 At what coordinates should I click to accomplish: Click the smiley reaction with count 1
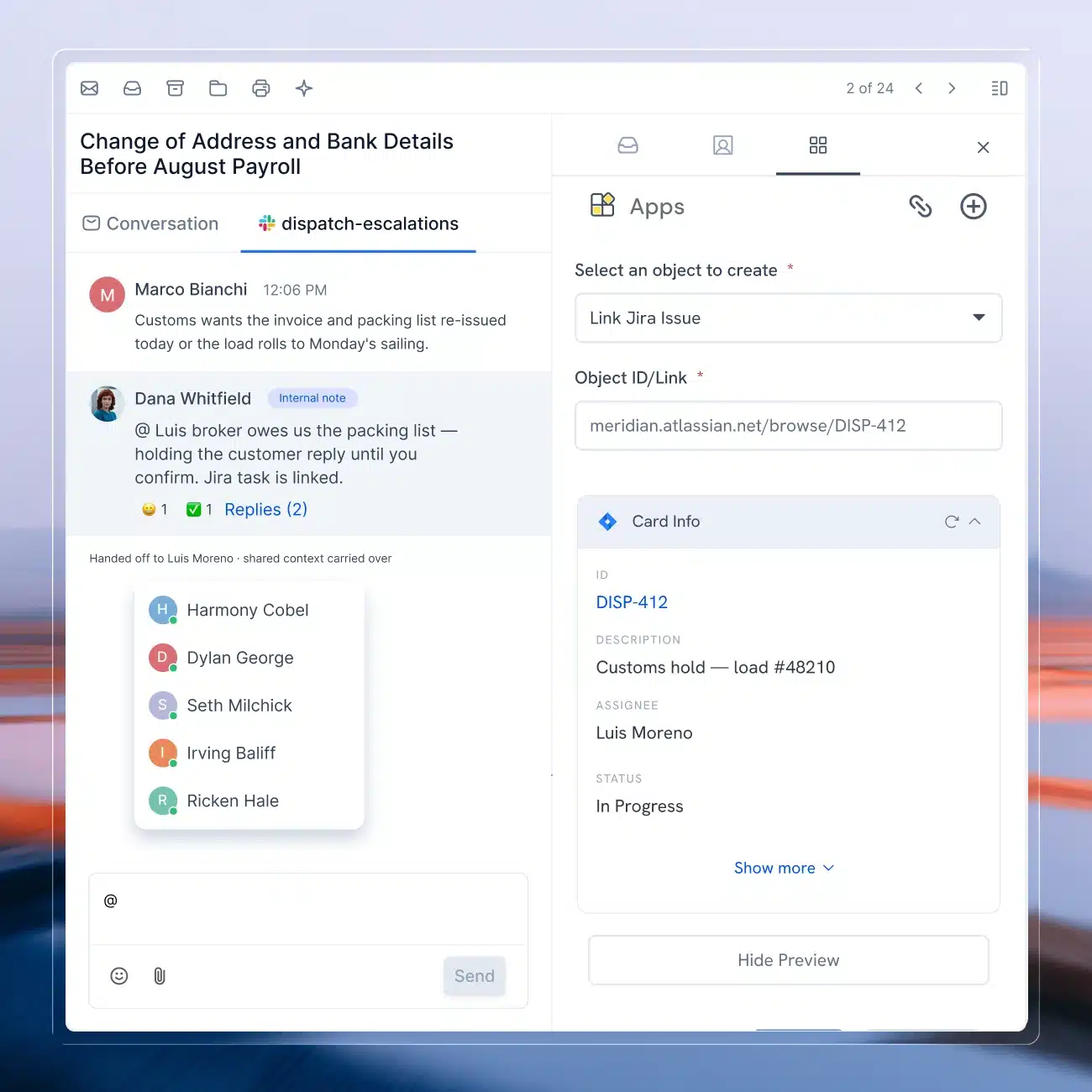point(155,510)
